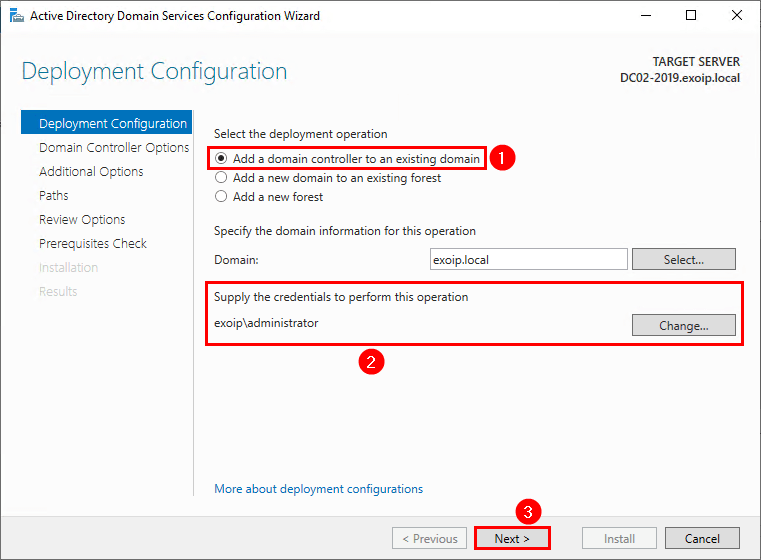Click the wizard application icon in title bar
The image size is (761, 560).
tap(17, 16)
